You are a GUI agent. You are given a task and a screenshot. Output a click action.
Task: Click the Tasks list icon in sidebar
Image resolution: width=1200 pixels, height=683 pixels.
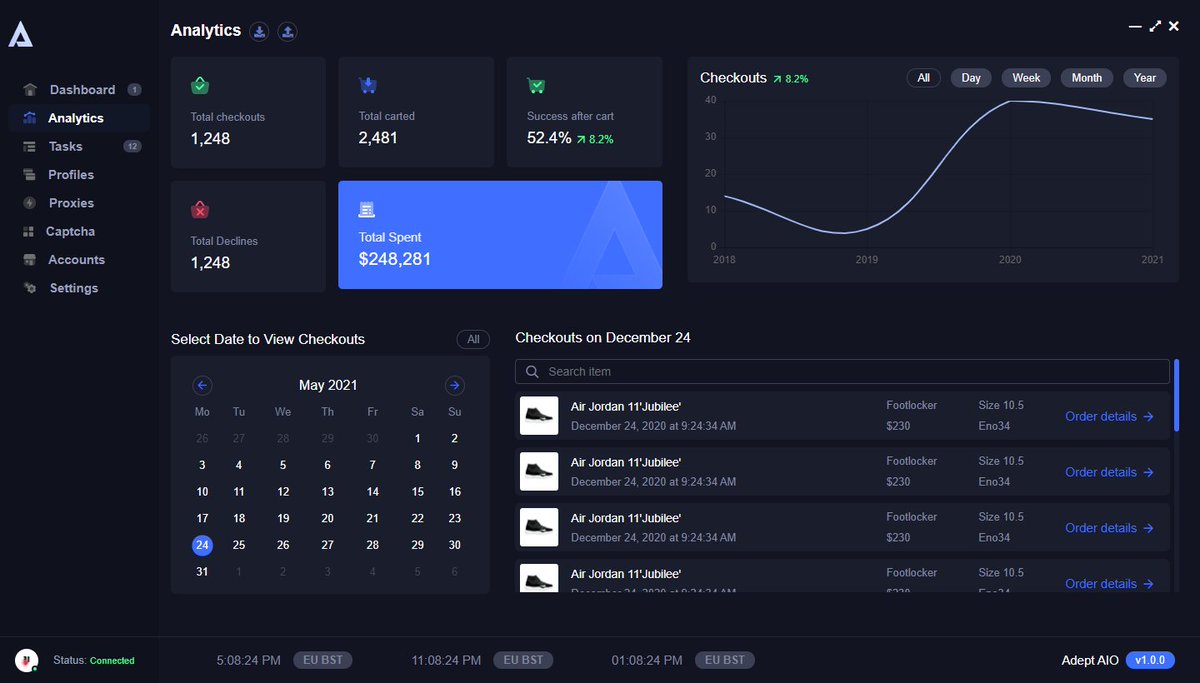click(x=30, y=146)
